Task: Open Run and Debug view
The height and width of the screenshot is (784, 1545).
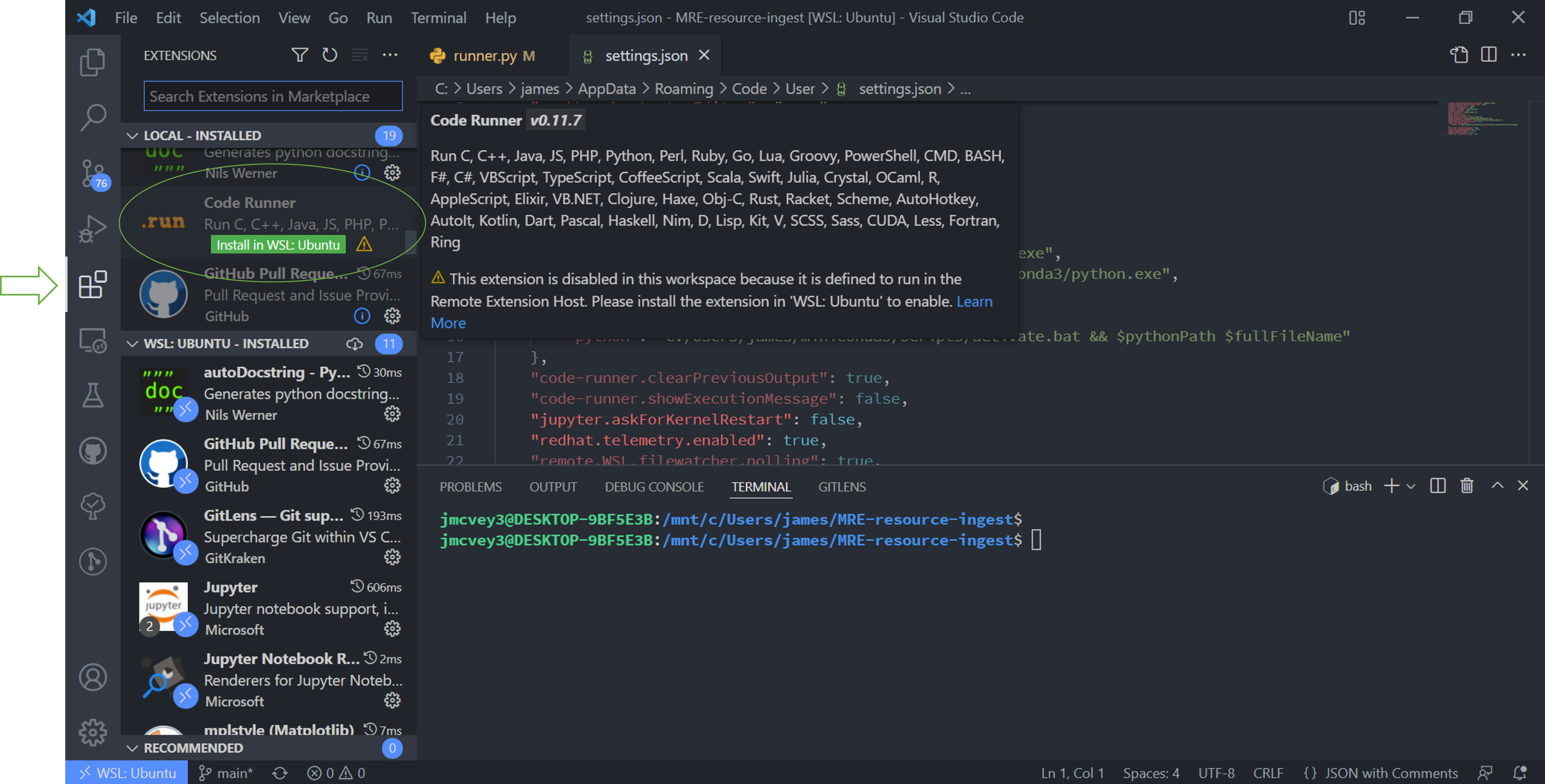Action: pyautogui.click(x=92, y=228)
